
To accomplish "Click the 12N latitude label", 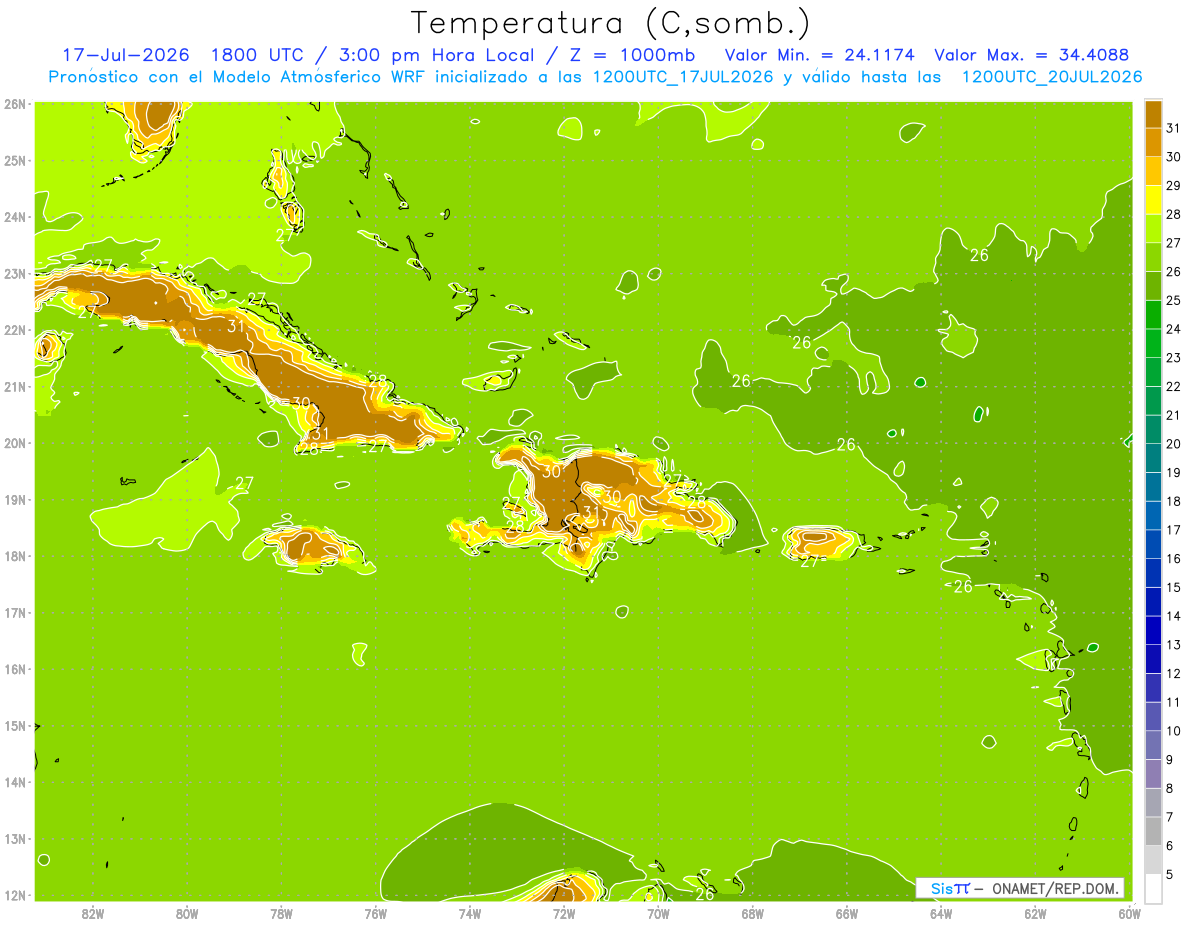I will coord(16,895).
